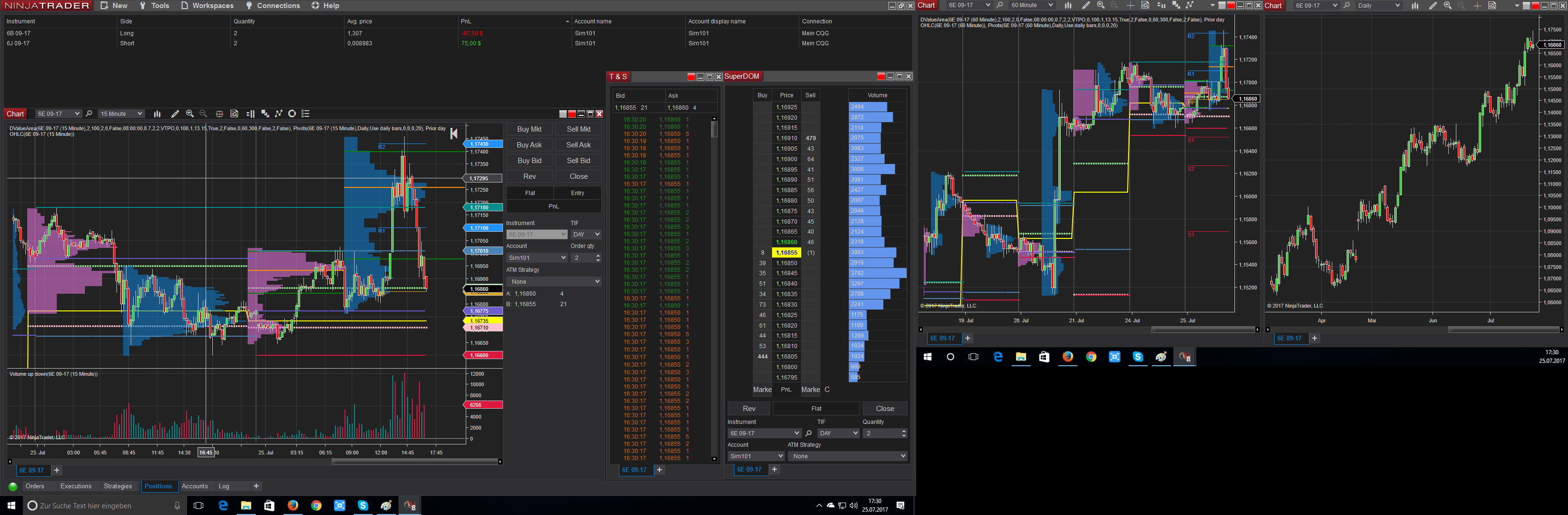Open 15 Minute interval dropdown

121,113
